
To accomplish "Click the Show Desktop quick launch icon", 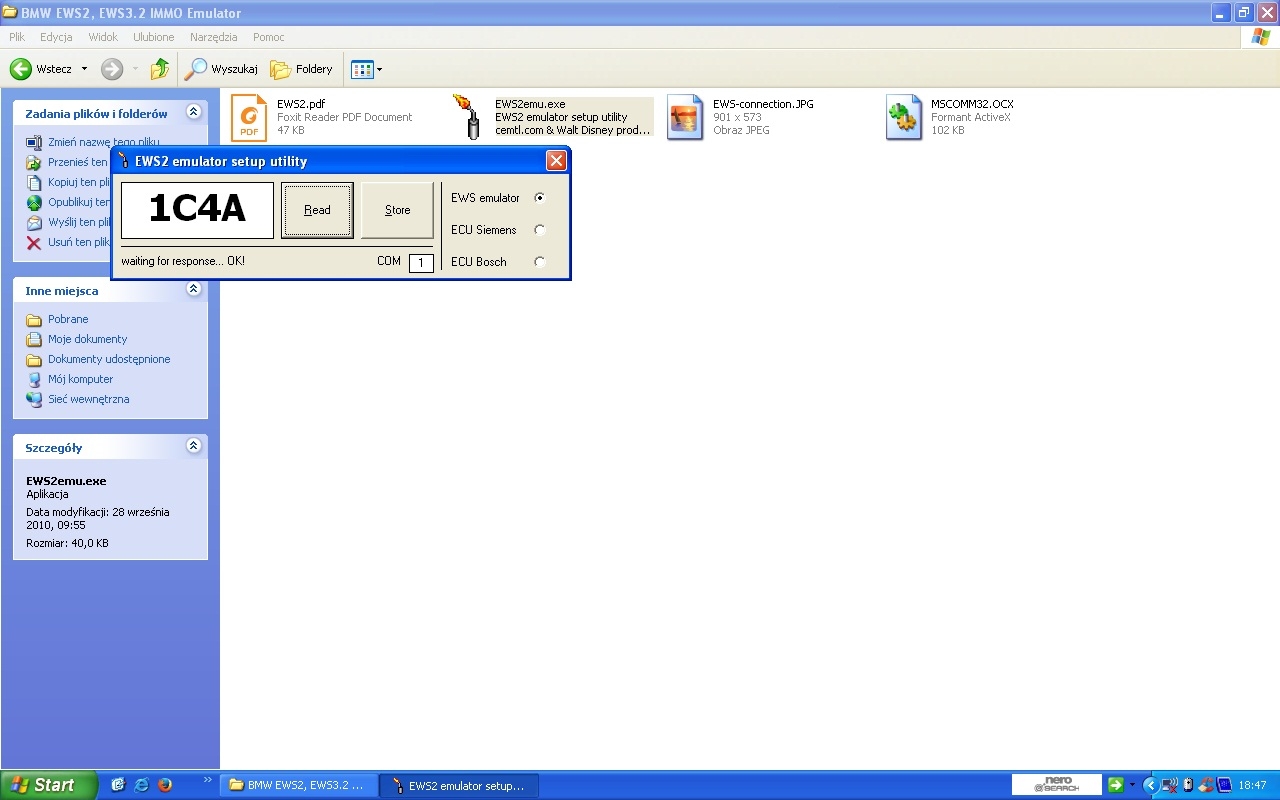I will tap(118, 785).
